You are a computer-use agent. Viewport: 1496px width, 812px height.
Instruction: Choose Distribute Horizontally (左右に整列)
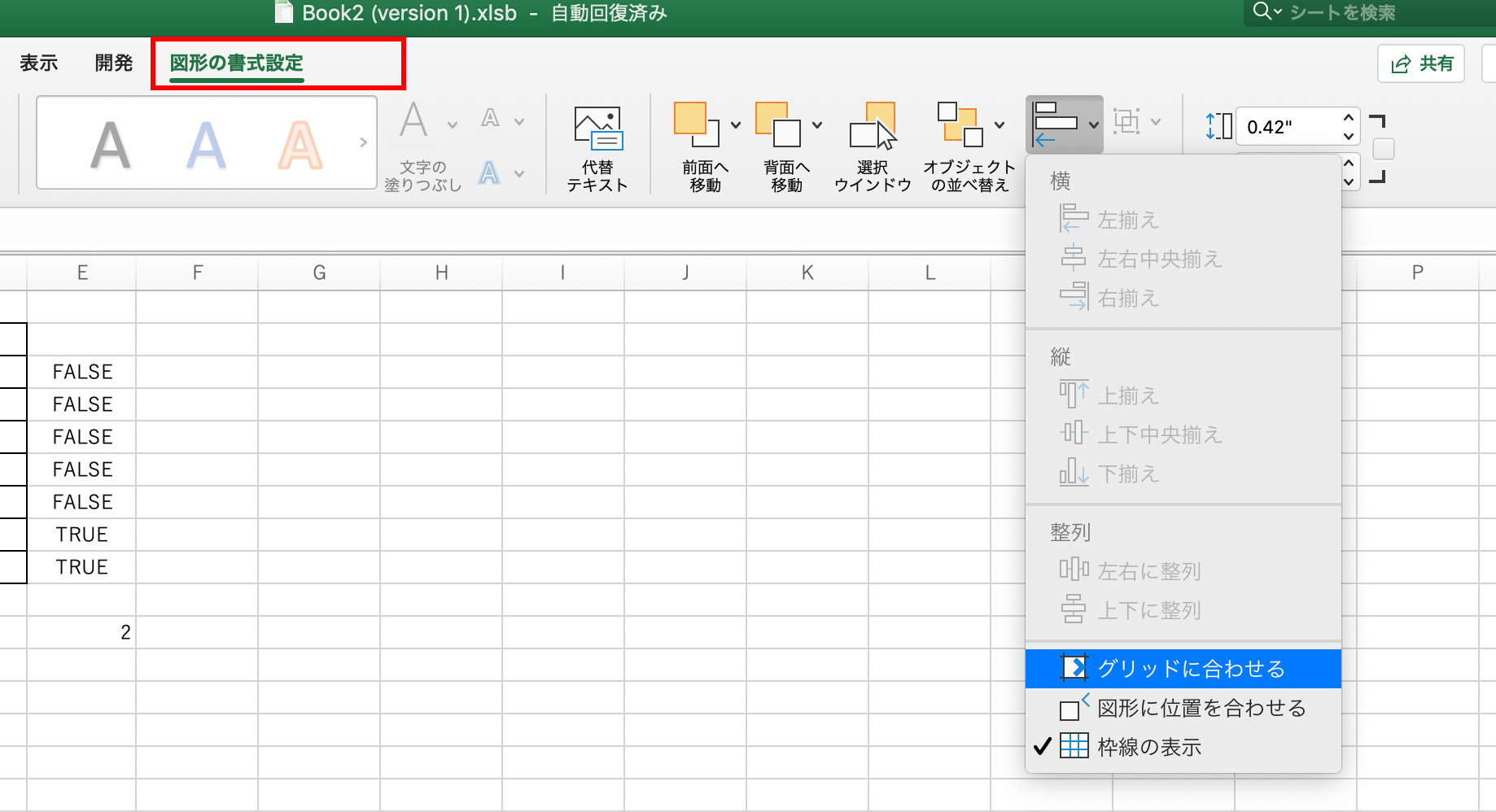[1183, 571]
